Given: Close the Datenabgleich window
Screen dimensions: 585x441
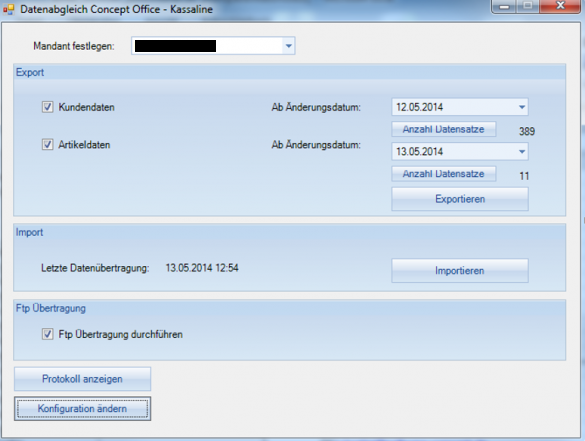Looking at the screenshot, I should [560, 6].
